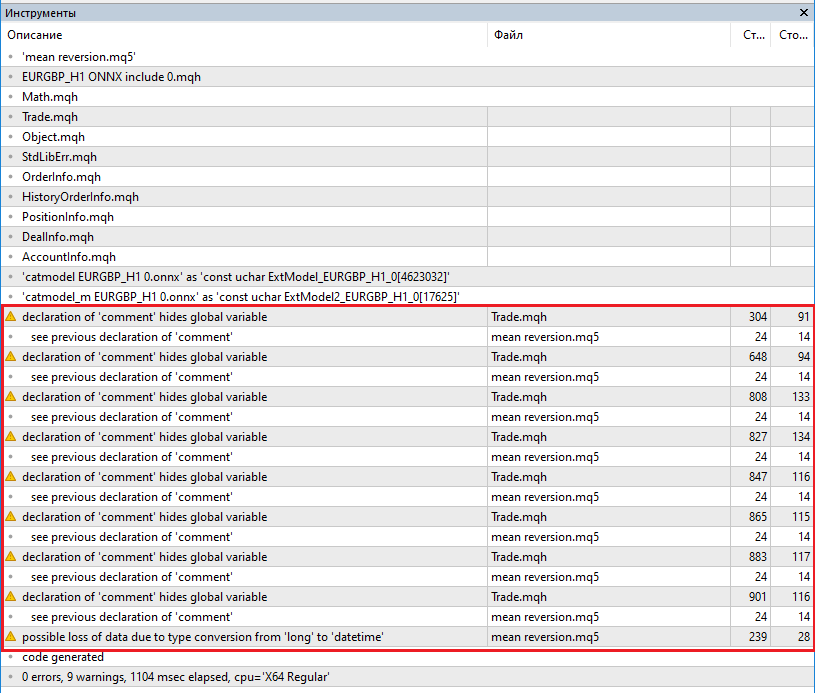Select 'see previous declaration' row below line 304 warning
The height and width of the screenshot is (693, 815).
coord(408,337)
